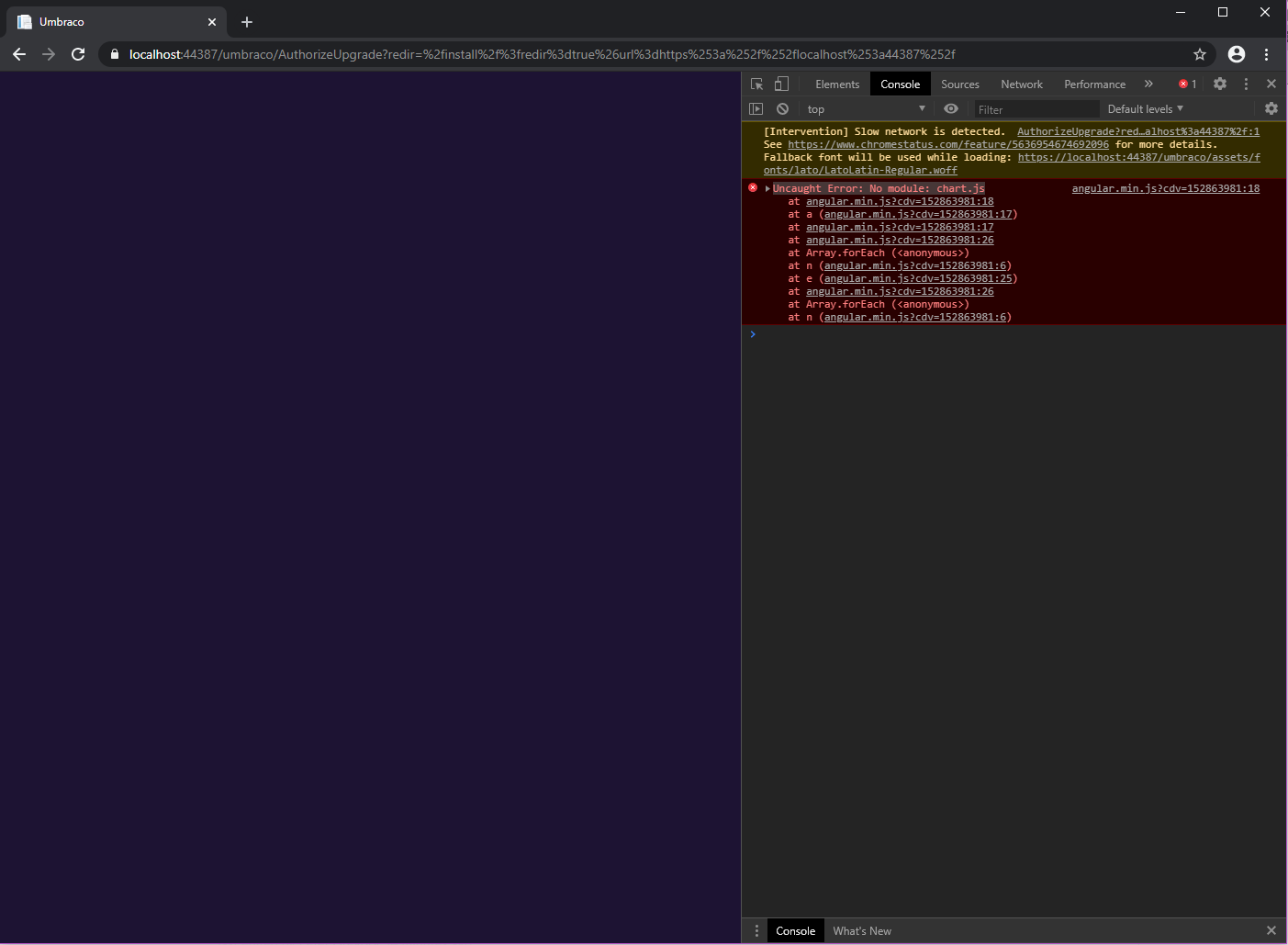The width and height of the screenshot is (1288, 945).
Task: Click the browser Back arrow
Action: click(19, 54)
